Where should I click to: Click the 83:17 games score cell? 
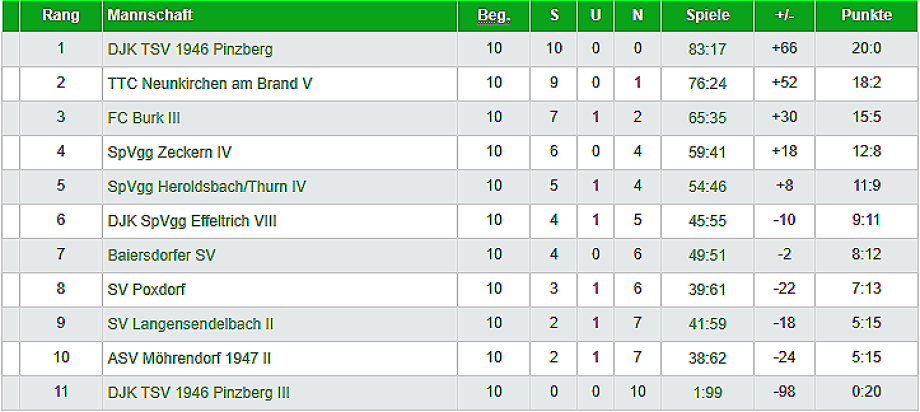click(708, 49)
